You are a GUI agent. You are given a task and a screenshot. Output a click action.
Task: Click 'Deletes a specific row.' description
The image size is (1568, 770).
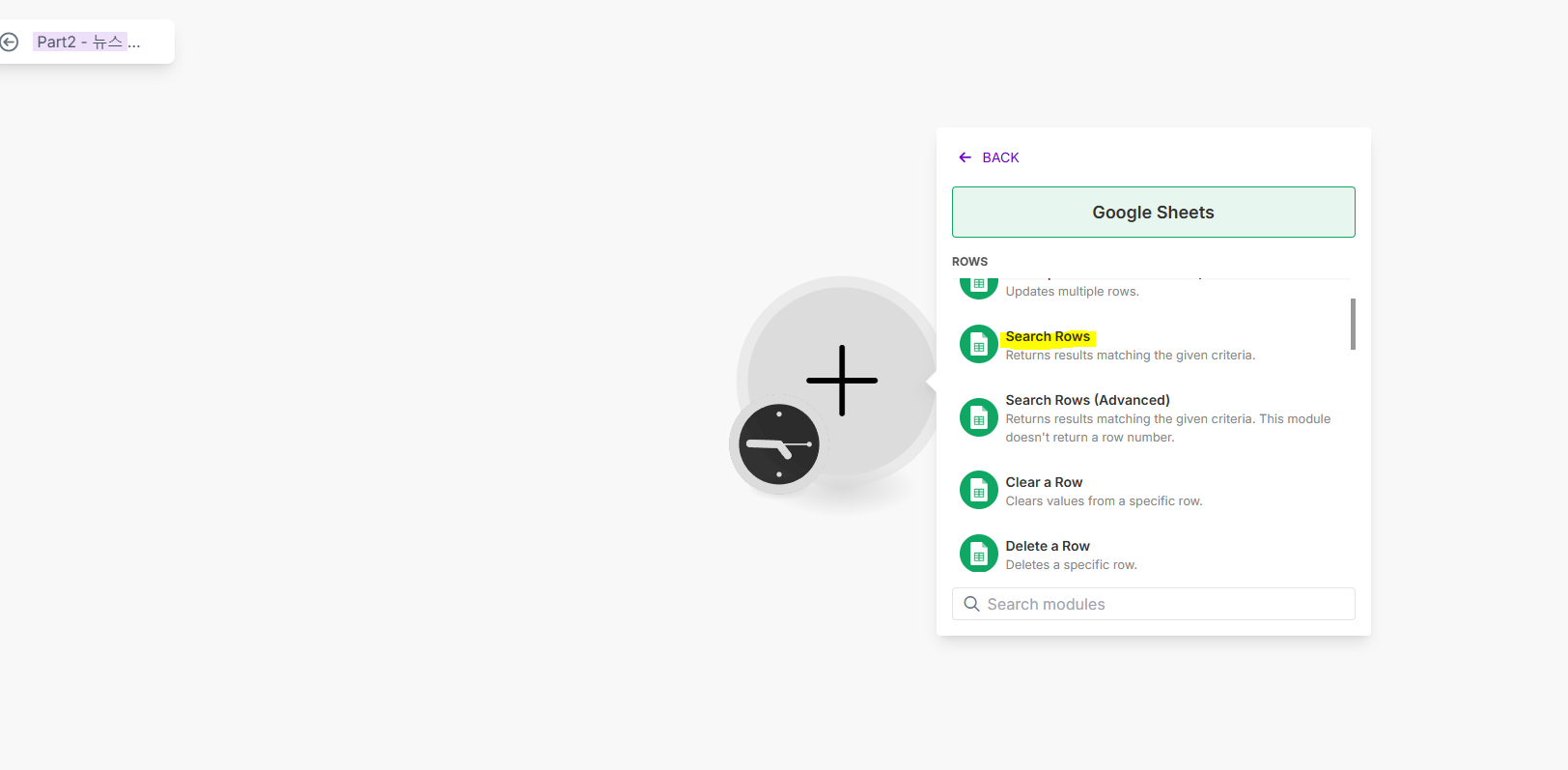tap(1071, 565)
